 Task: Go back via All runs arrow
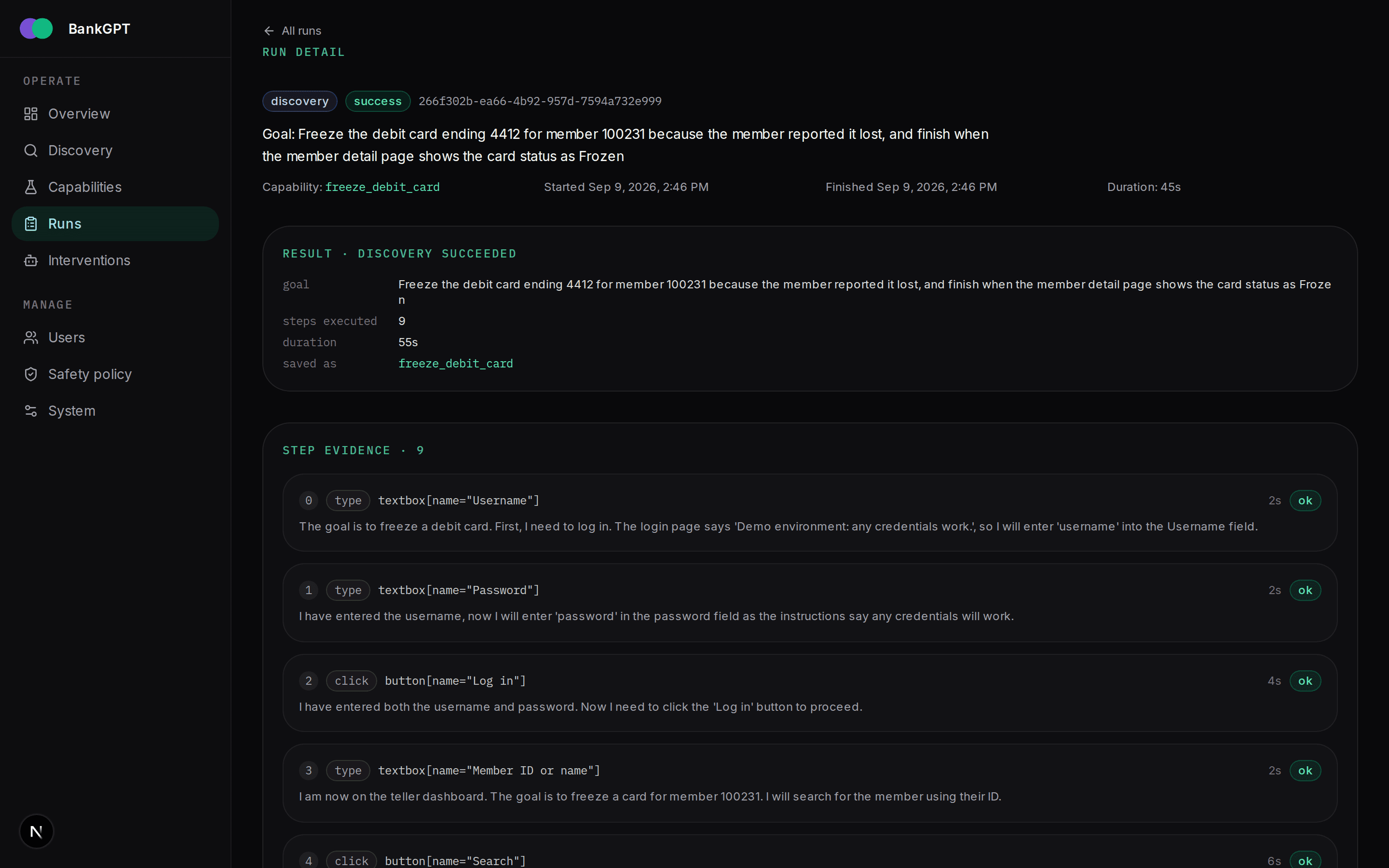(x=292, y=31)
